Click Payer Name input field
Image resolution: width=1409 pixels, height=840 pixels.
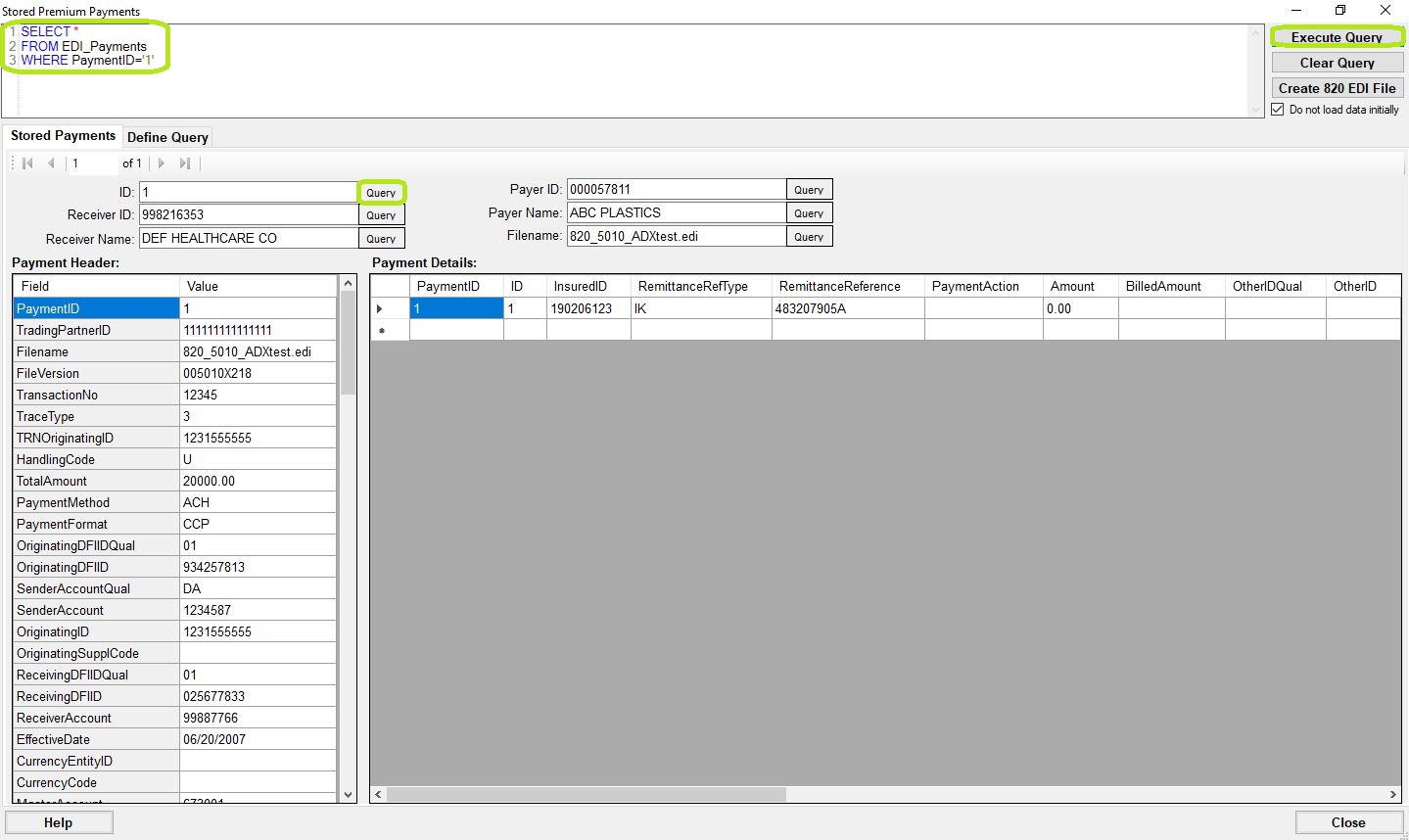[x=677, y=212]
